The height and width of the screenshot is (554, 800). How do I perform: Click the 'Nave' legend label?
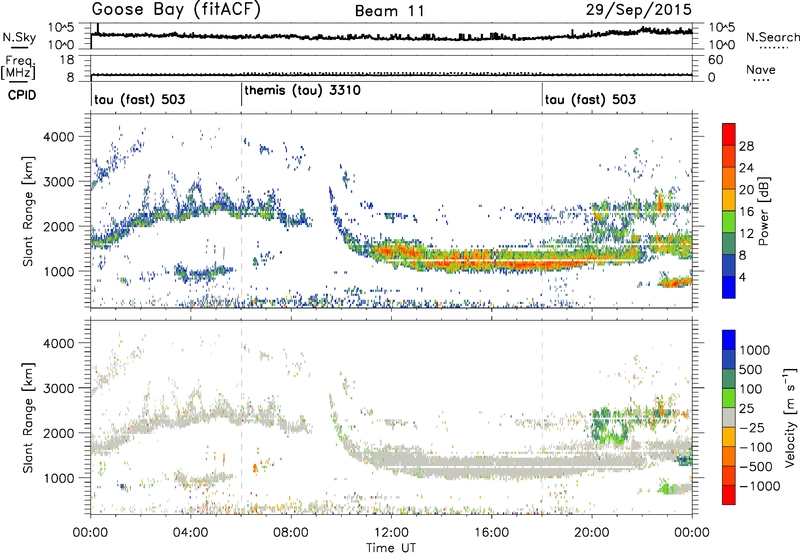pos(761,70)
